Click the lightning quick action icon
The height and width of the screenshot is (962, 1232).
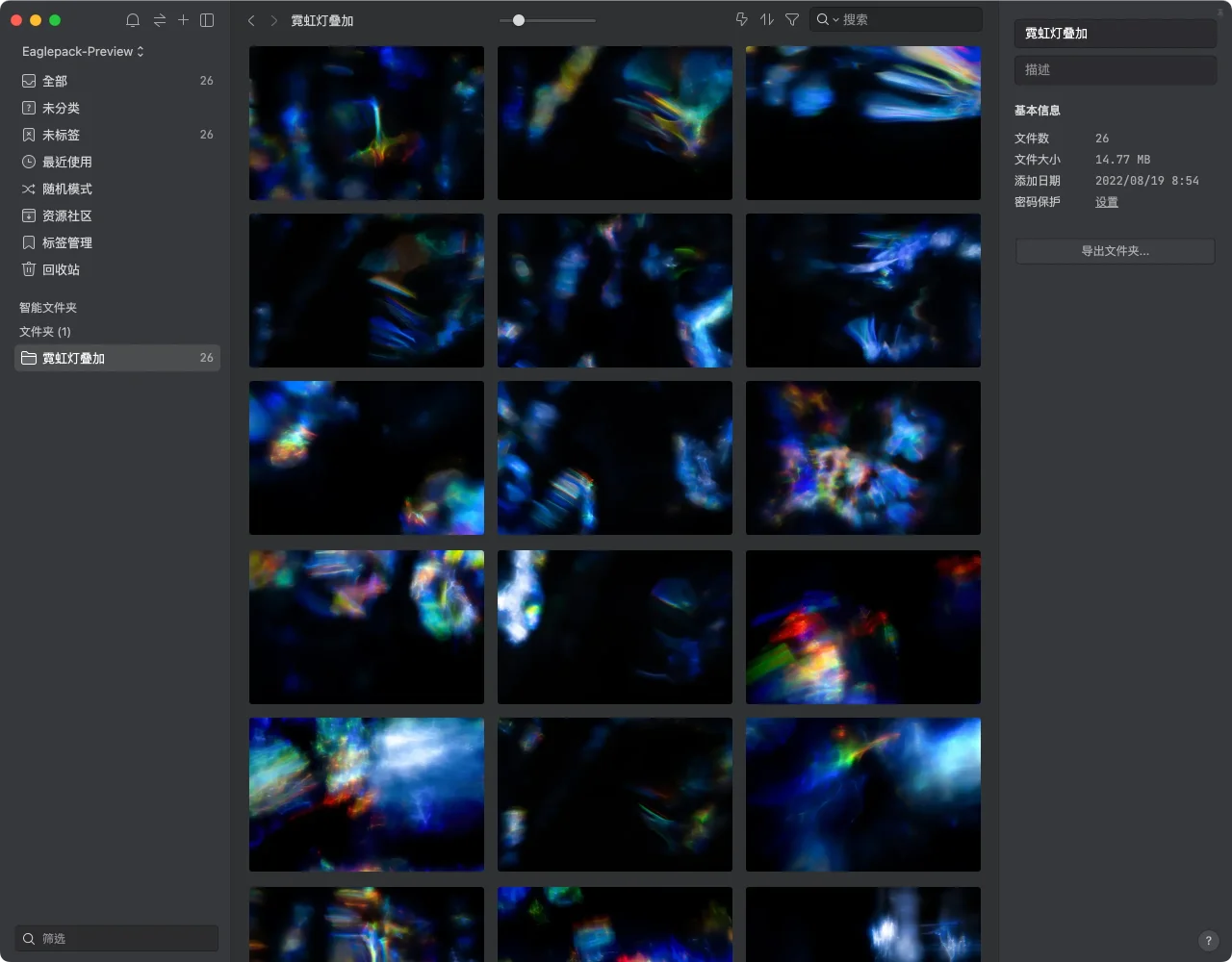741,19
